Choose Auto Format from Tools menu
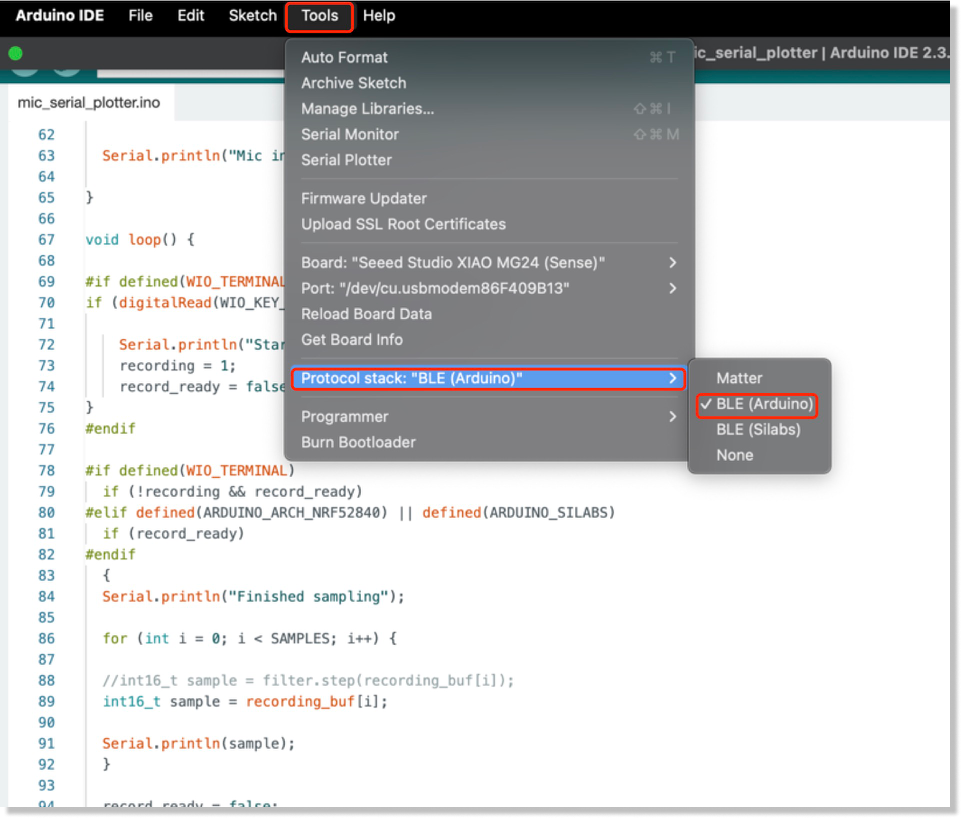Image resolution: width=961 pixels, height=818 pixels. coord(488,58)
